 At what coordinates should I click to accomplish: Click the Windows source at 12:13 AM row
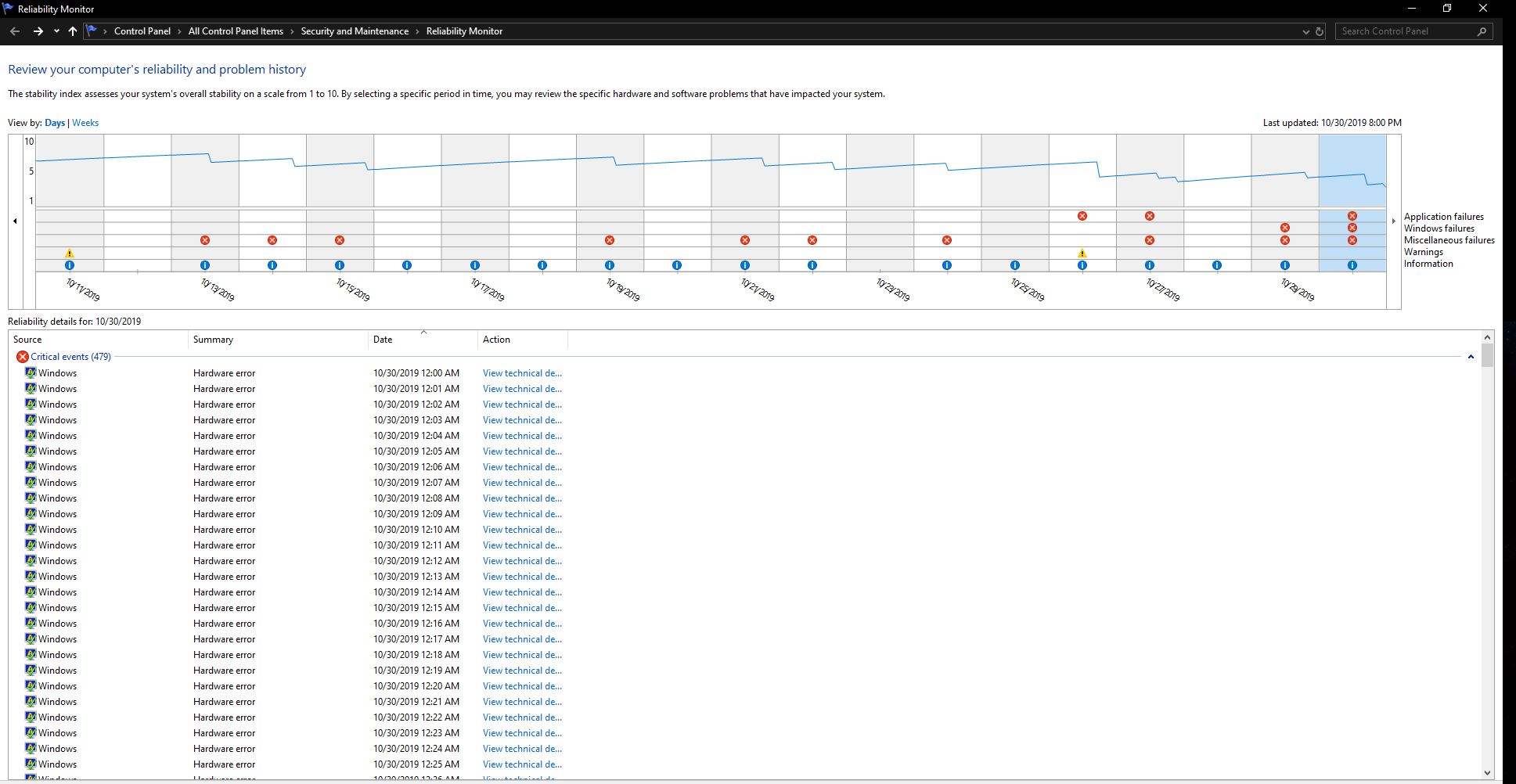[57, 577]
